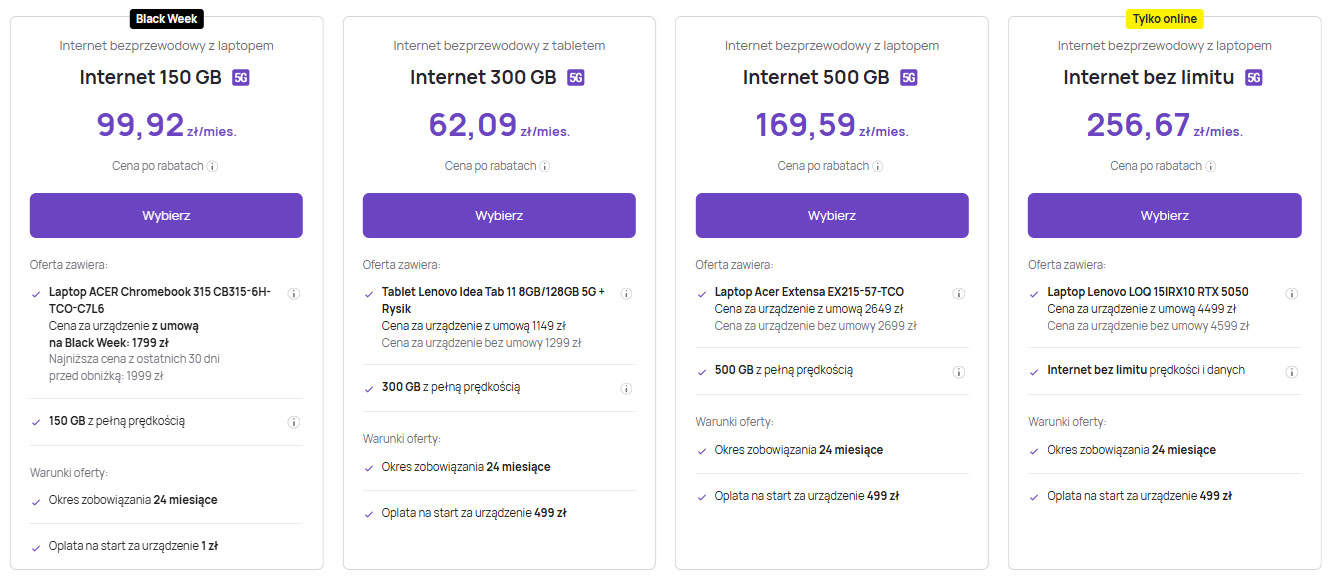Click the 5G badge beside Internet 300 GB
The image size is (1329, 577).
pos(575,78)
